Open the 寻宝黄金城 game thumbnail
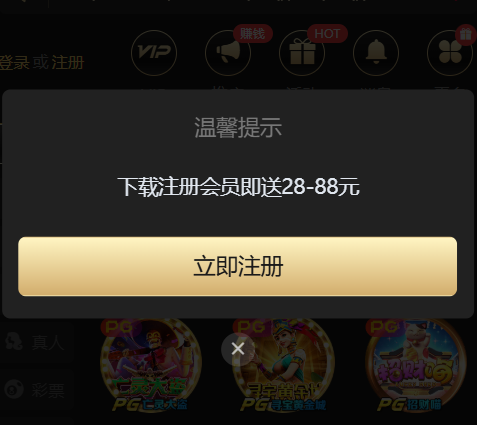Image resolution: width=477 pixels, height=425 pixels. click(283, 365)
